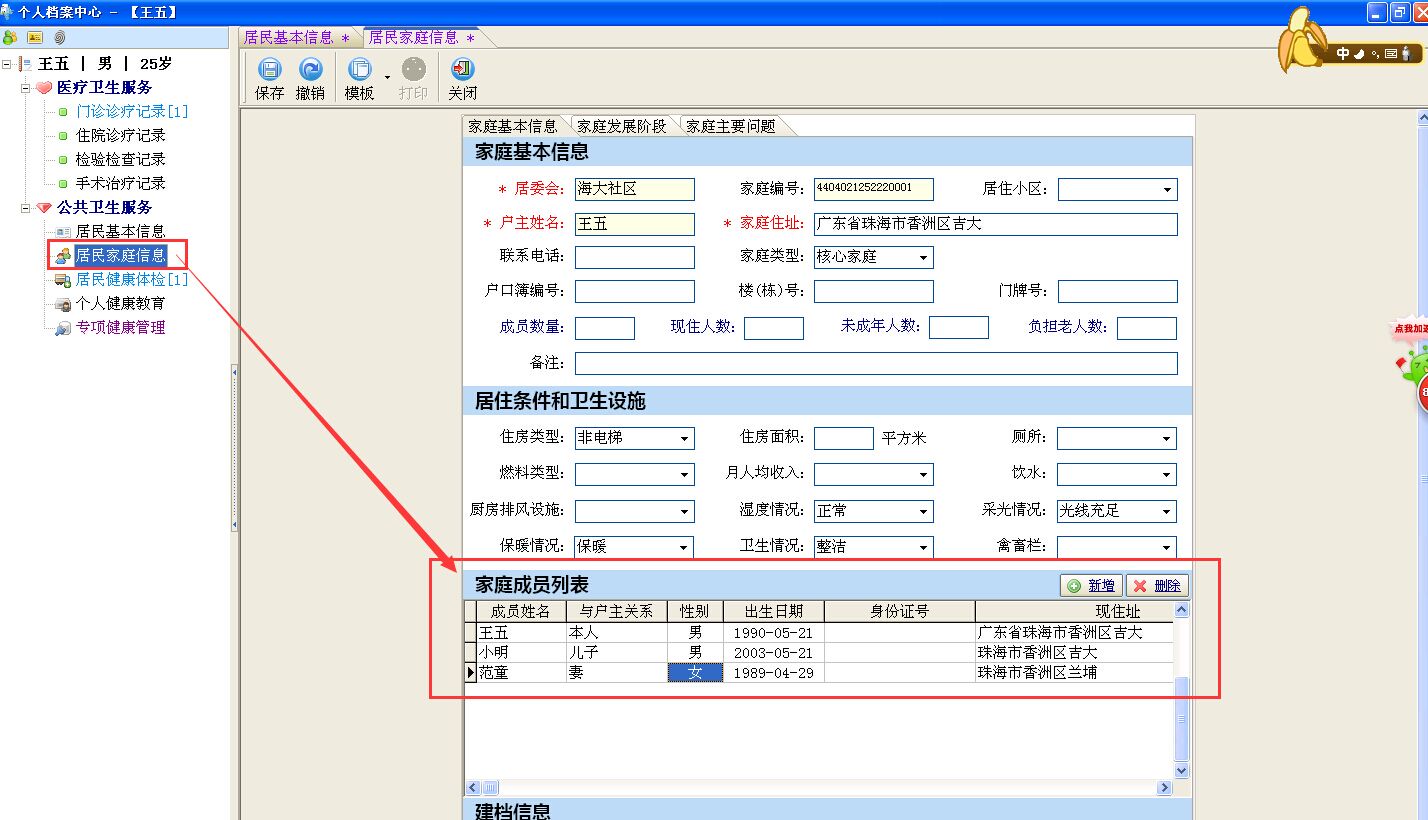Click the 成员数量 input field

click(605, 328)
